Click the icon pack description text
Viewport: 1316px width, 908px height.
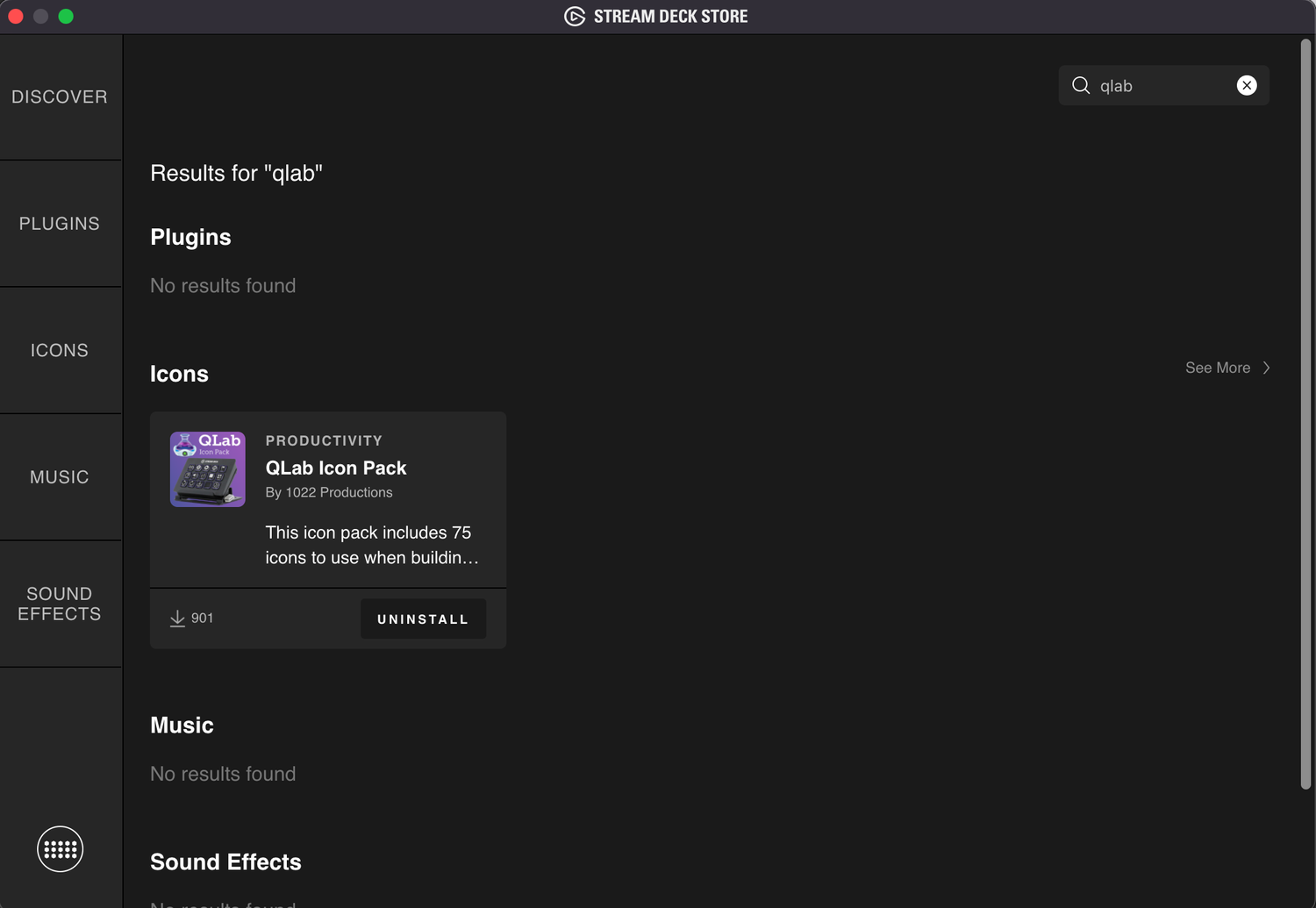point(372,545)
